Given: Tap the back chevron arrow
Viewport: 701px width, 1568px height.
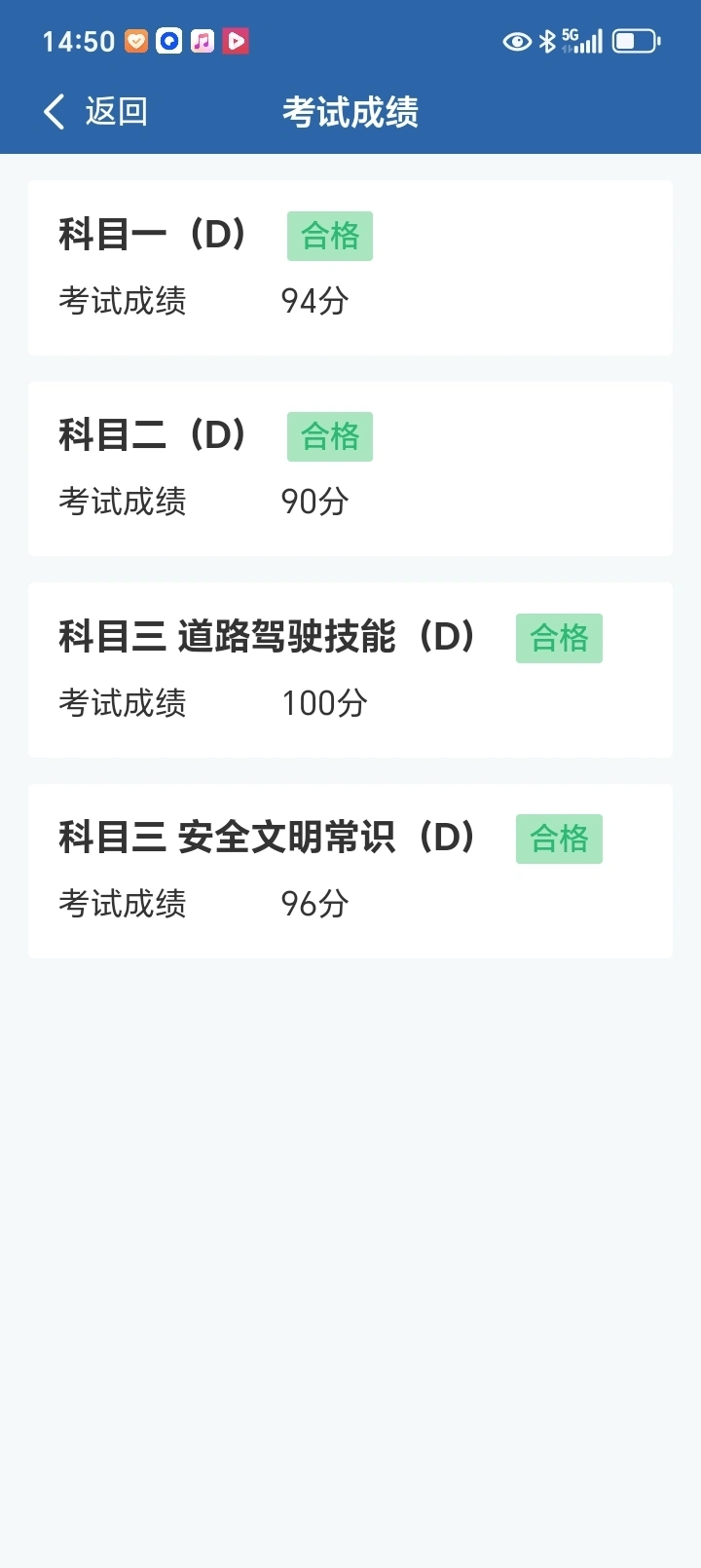Looking at the screenshot, I should (55, 112).
